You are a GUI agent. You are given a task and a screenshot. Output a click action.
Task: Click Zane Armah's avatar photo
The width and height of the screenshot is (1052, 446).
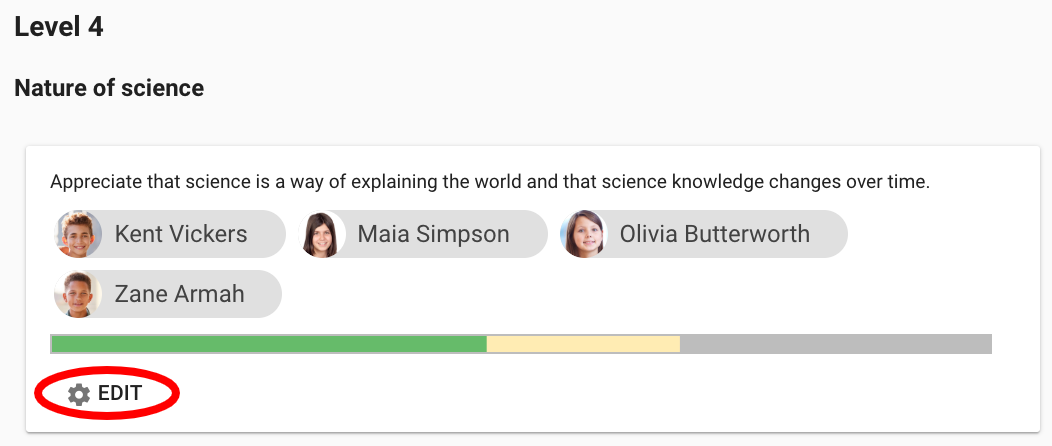pos(79,294)
